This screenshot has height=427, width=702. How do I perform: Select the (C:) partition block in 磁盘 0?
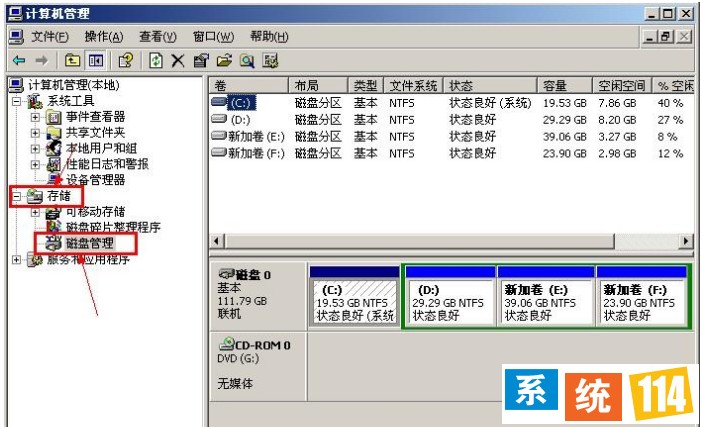tap(355, 297)
